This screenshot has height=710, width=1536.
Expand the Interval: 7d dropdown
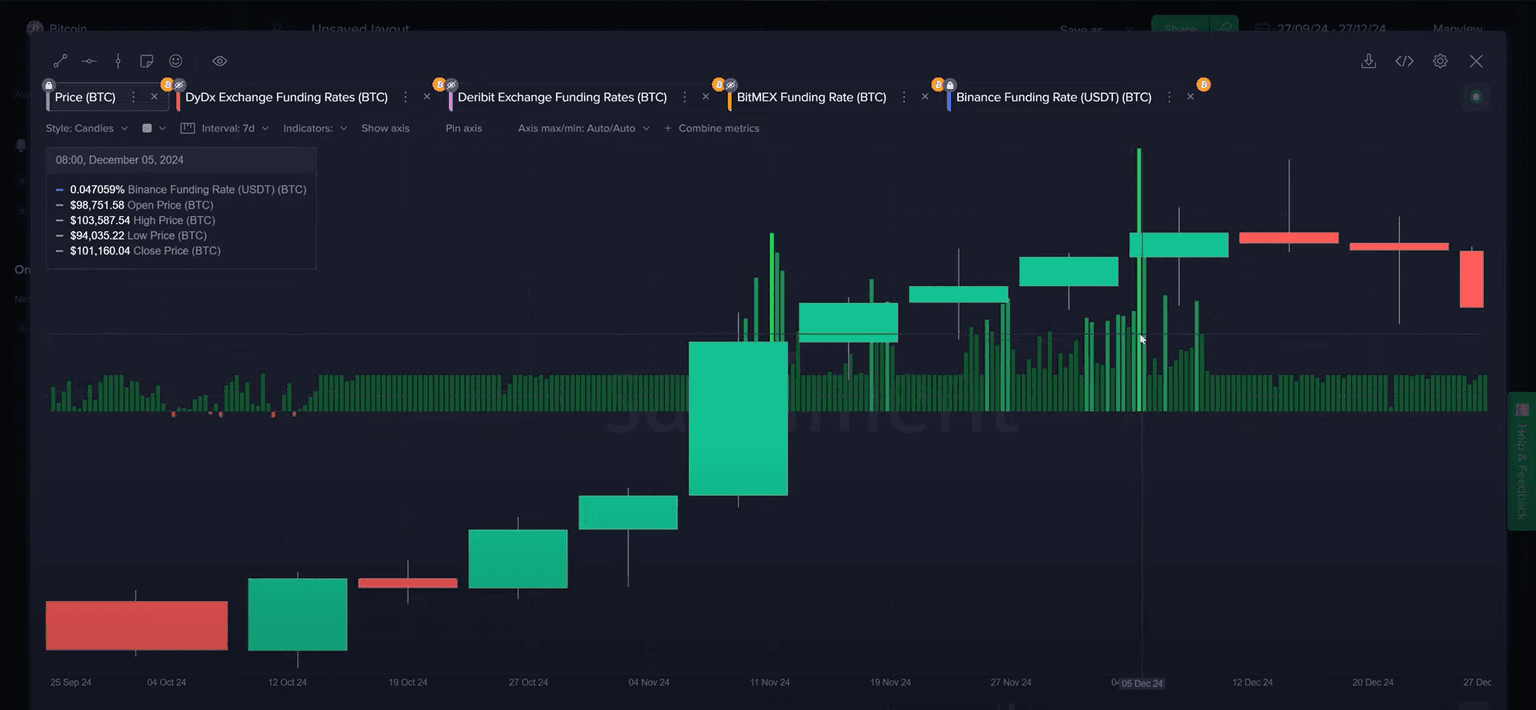(x=225, y=128)
